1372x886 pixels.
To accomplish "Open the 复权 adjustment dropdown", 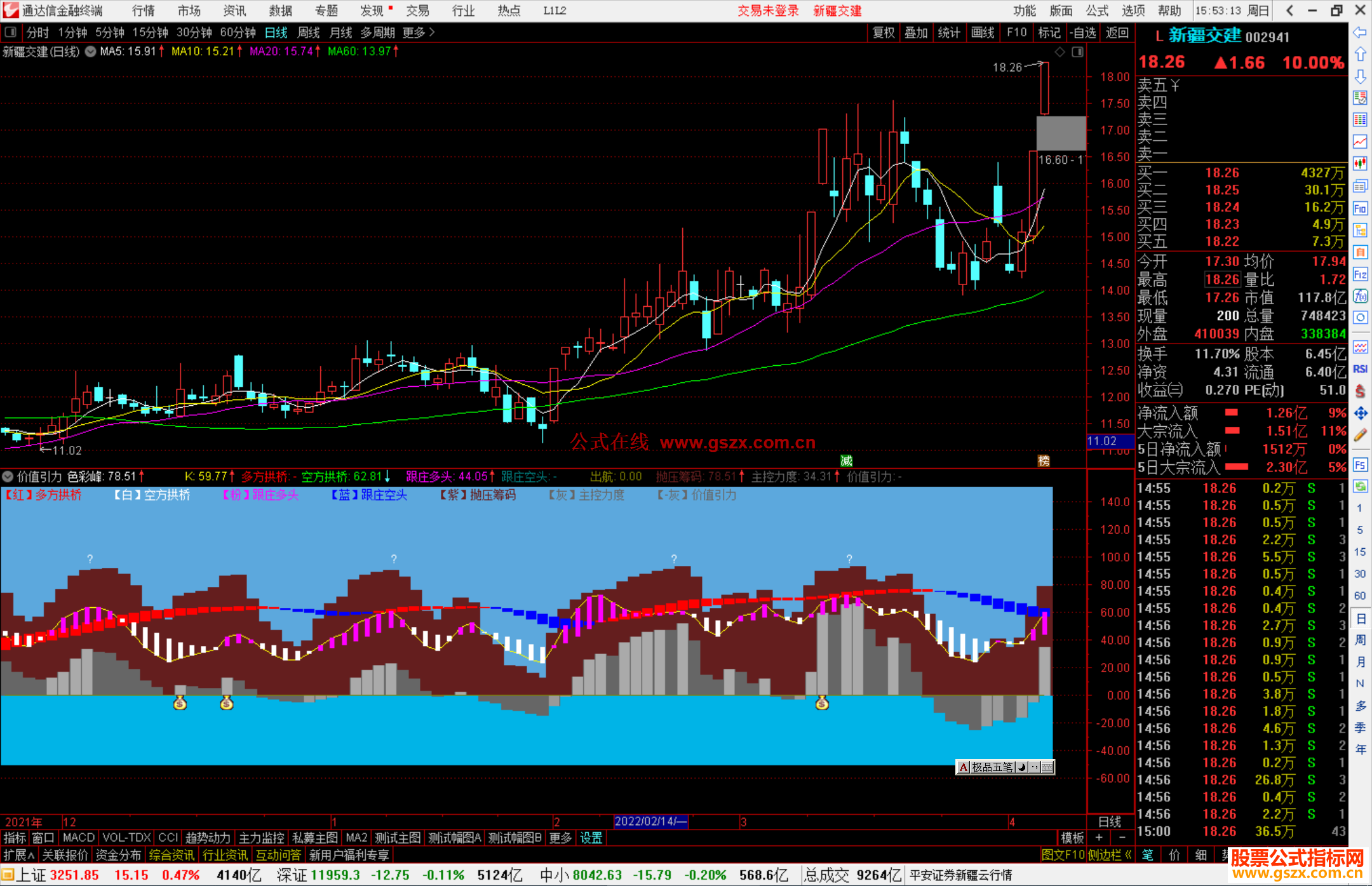I will coord(884,32).
